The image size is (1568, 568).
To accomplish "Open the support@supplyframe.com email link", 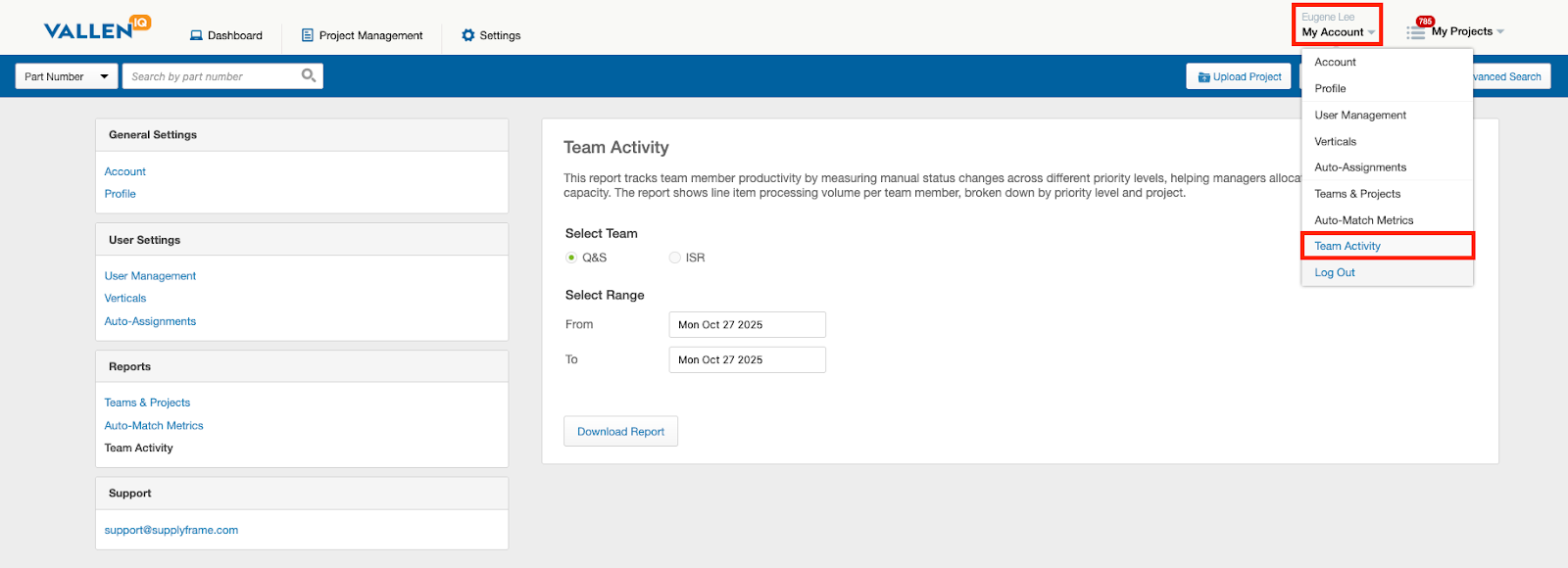I will click(171, 530).
